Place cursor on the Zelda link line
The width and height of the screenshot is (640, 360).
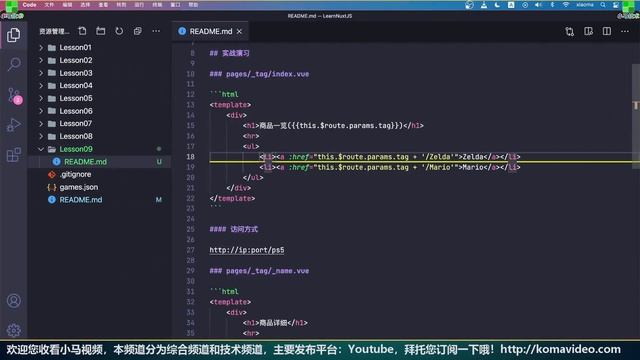tap(390, 157)
